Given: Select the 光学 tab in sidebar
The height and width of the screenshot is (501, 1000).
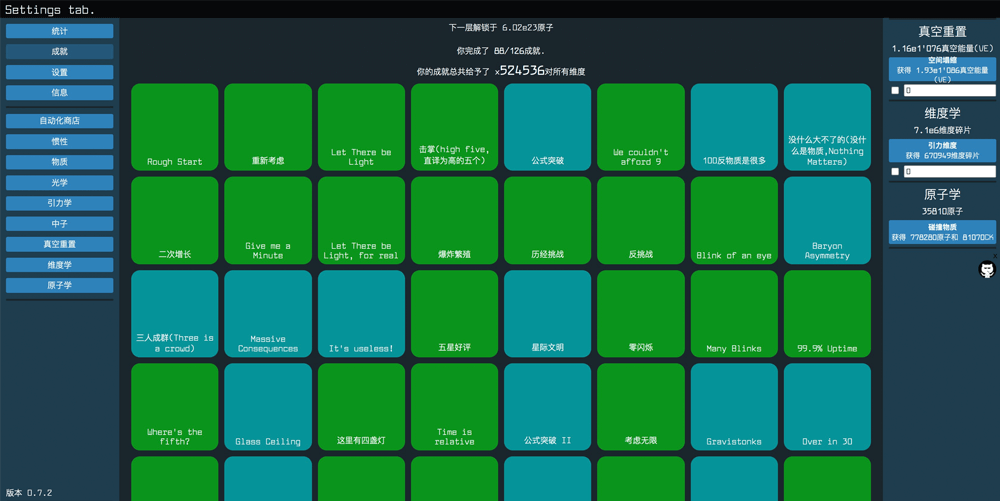Looking at the screenshot, I should click(60, 183).
